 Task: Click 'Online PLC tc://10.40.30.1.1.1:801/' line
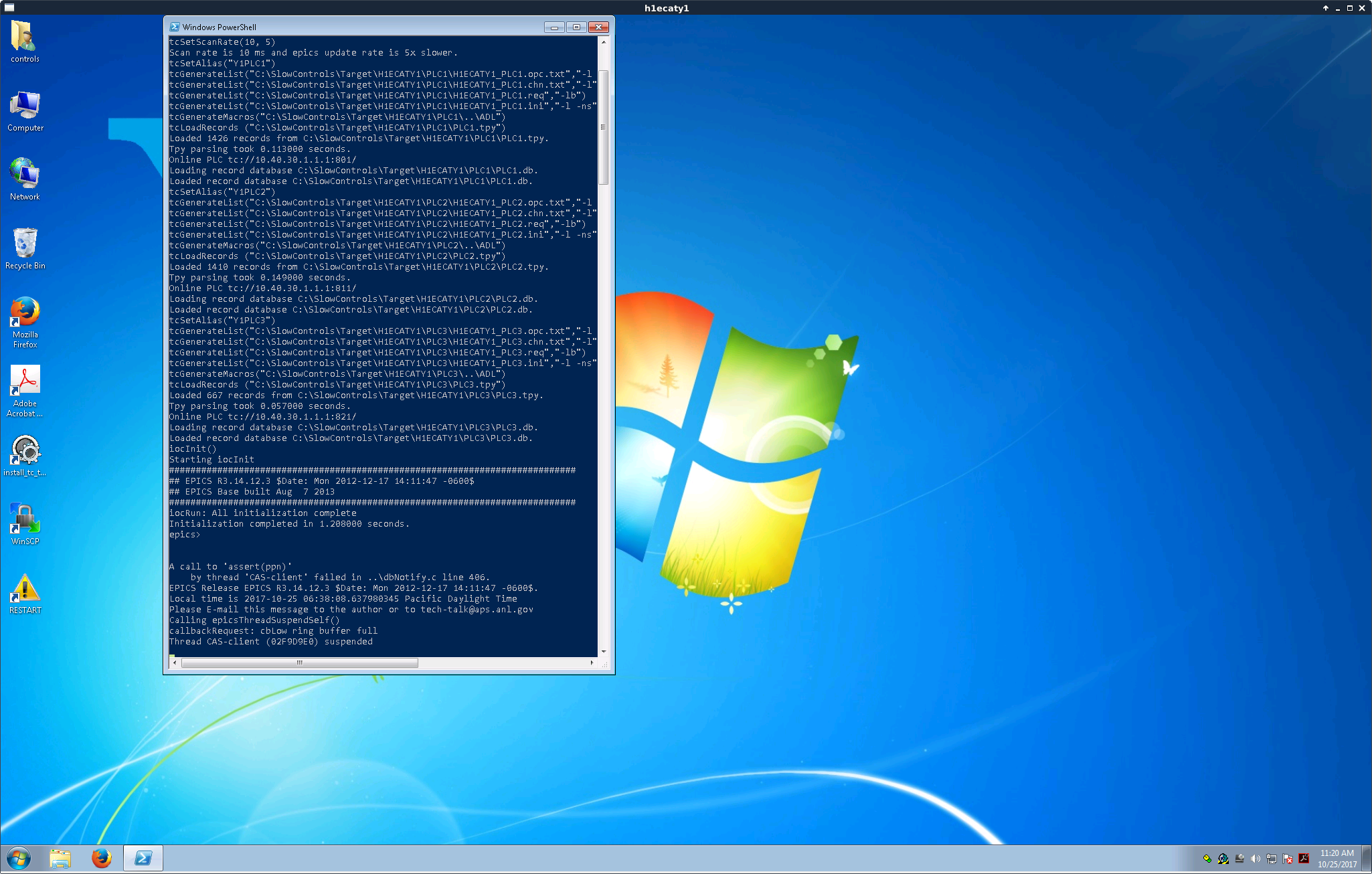(263, 160)
